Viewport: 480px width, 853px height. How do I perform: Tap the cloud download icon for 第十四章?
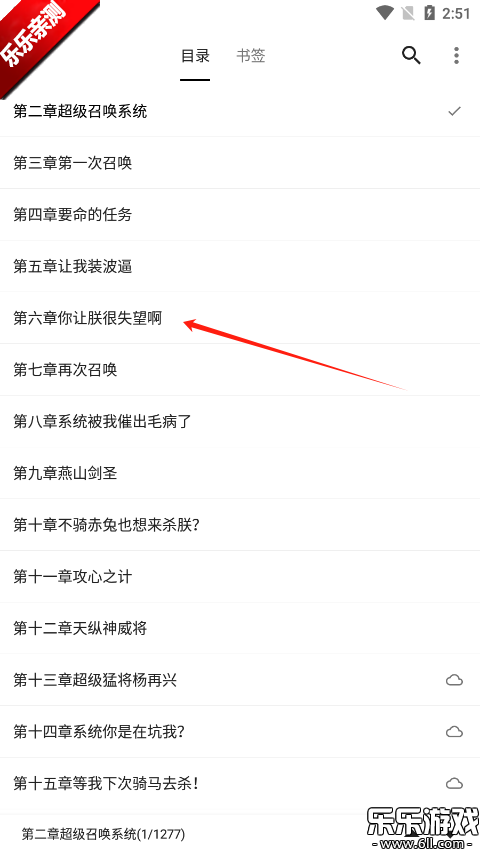[454, 732]
